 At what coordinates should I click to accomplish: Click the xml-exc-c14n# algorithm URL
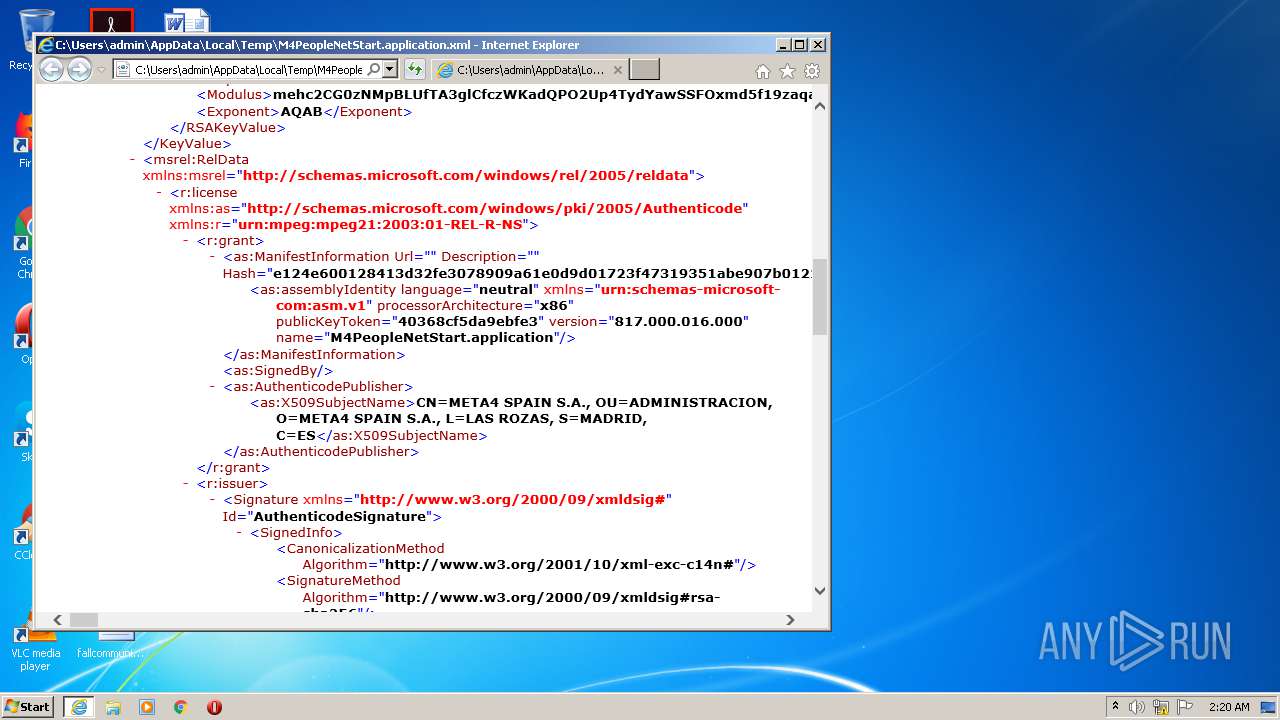click(560, 564)
